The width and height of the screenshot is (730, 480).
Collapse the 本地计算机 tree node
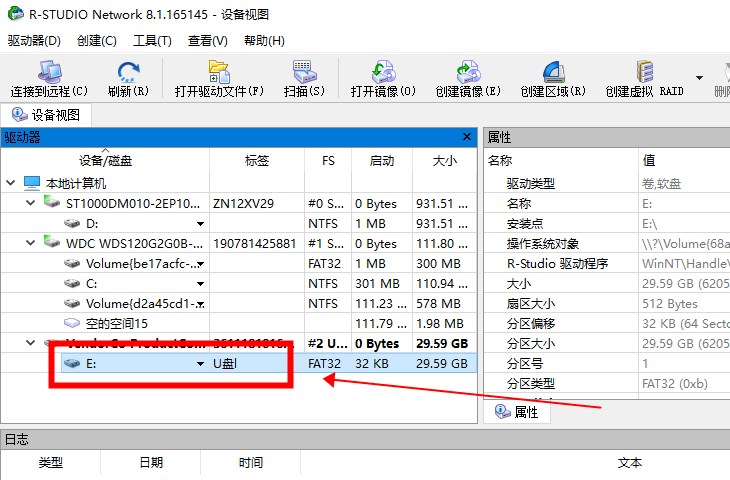tap(11, 183)
